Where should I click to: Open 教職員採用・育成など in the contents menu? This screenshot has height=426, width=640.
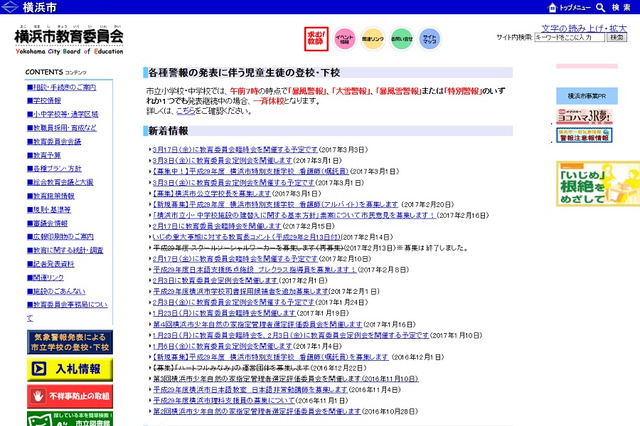click(62, 128)
